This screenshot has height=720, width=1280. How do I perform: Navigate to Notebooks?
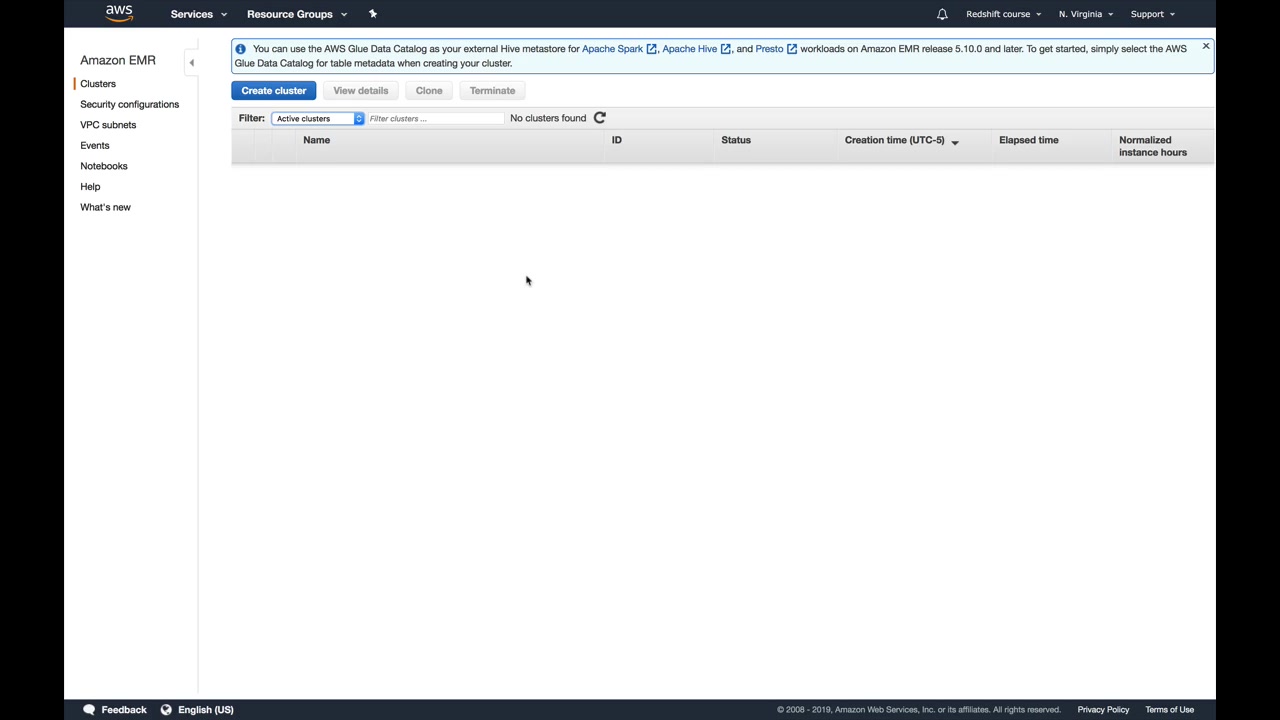pyautogui.click(x=104, y=166)
